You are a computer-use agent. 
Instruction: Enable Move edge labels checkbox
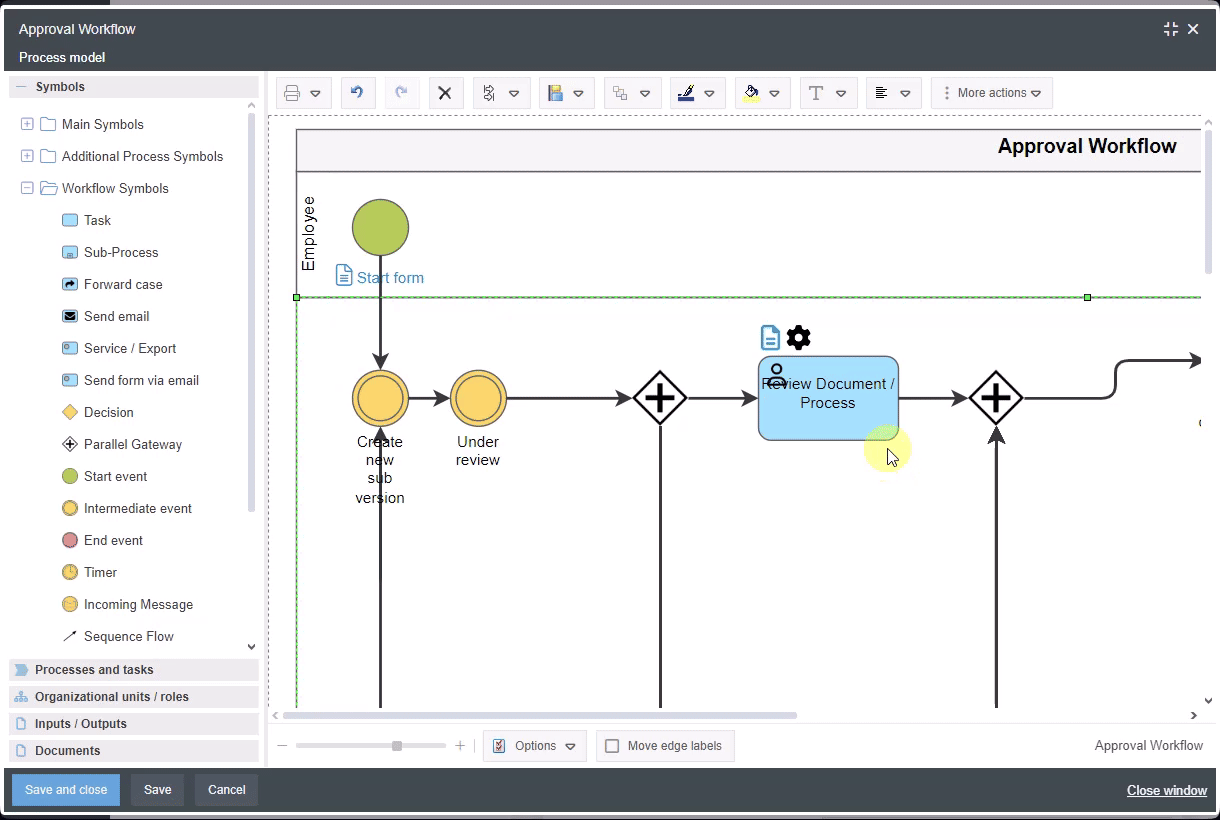coord(612,746)
